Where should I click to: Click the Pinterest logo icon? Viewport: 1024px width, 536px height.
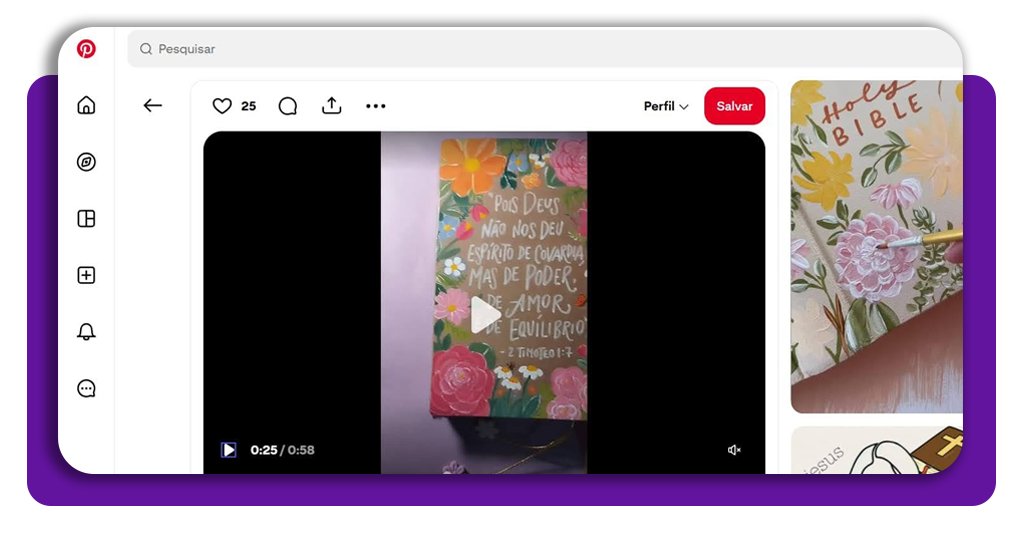pyautogui.click(x=87, y=49)
